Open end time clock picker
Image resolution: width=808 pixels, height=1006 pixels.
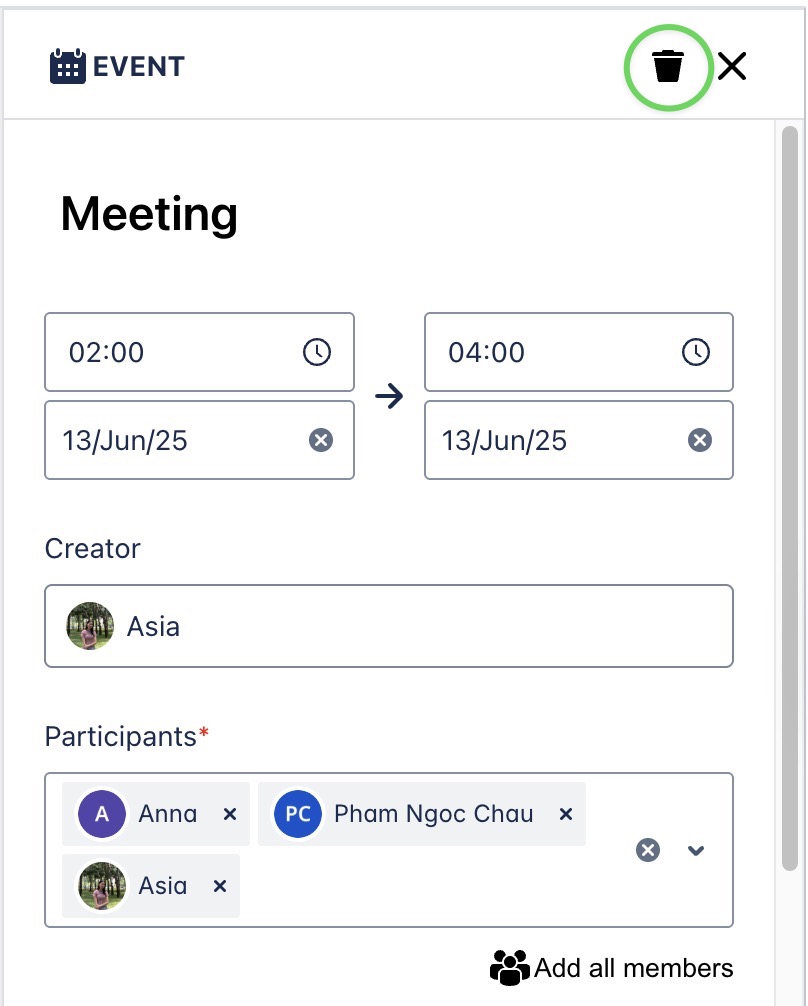[696, 352]
